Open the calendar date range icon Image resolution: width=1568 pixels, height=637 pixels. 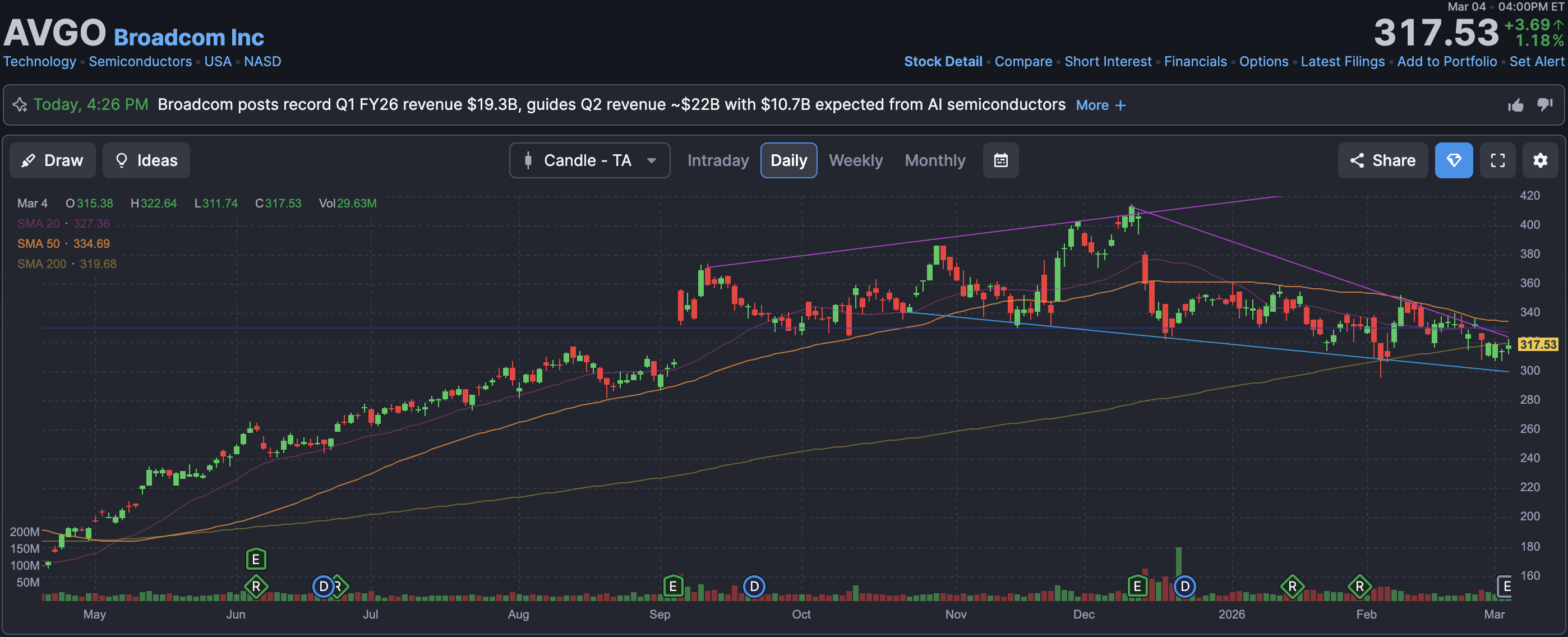1000,160
